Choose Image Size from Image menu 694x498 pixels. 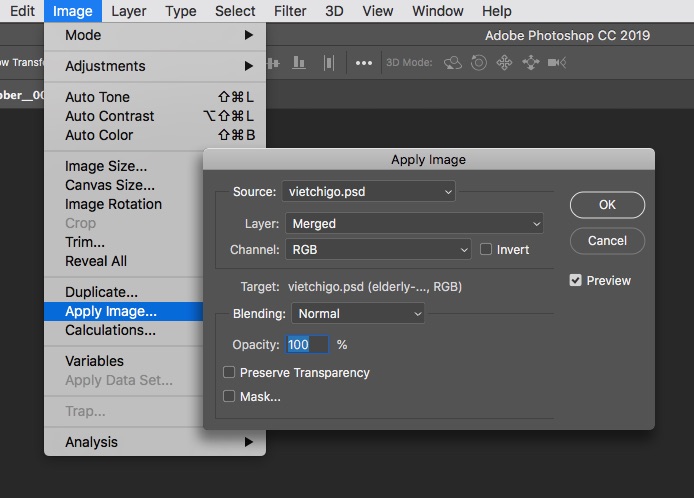(106, 166)
